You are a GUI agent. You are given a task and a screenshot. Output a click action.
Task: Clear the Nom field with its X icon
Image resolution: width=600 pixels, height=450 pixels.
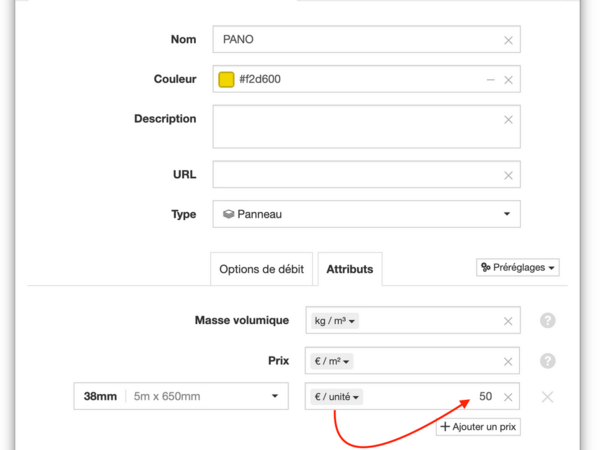pyautogui.click(x=508, y=40)
